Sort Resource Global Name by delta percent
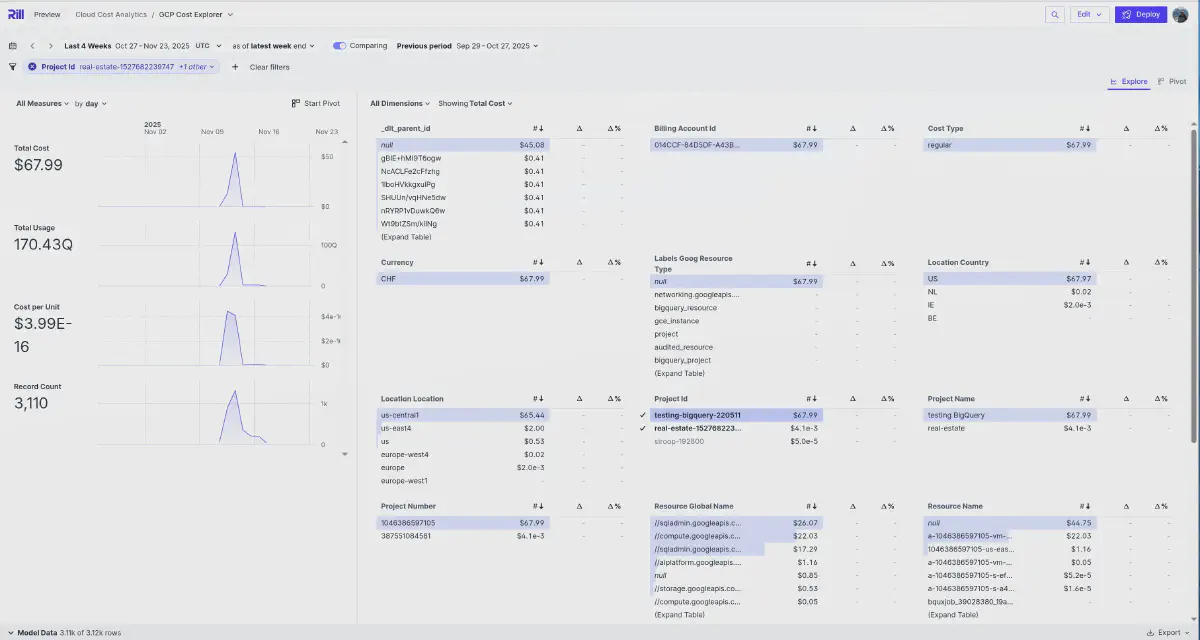The height and width of the screenshot is (640, 1200). 887,507
